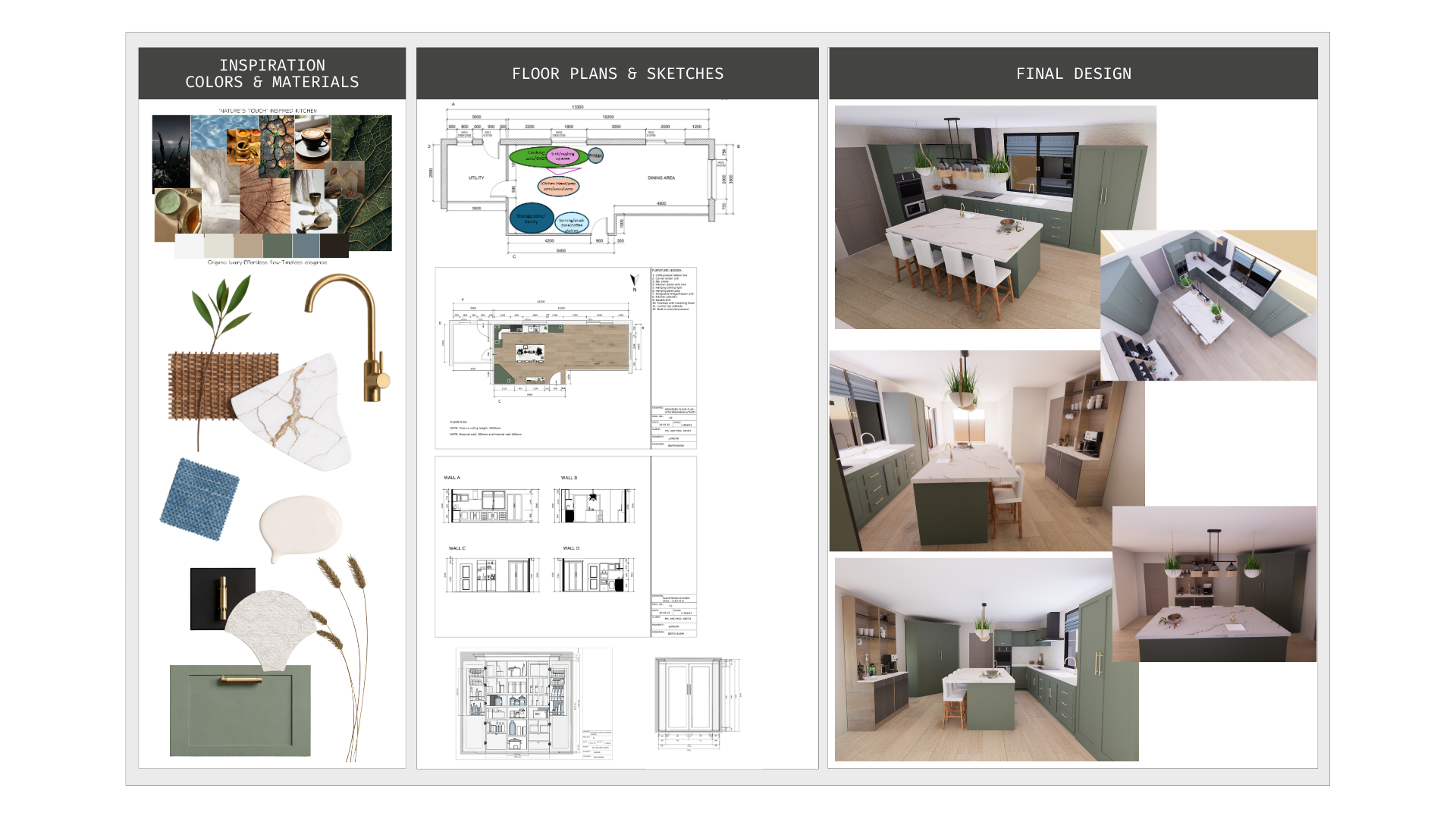
Task: Select the green shaker cabinet door sample
Action: 240,711
